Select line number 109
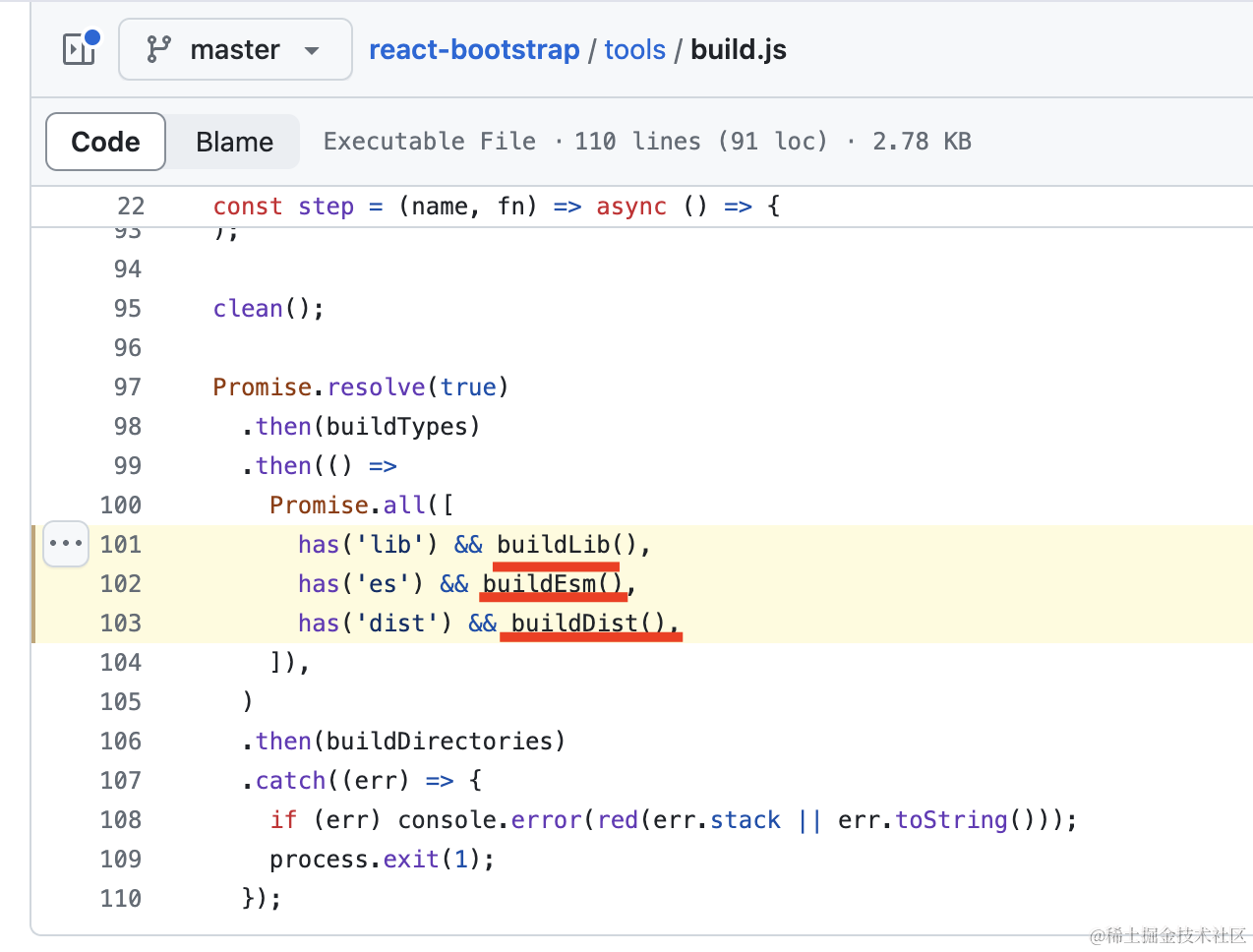 [121, 860]
